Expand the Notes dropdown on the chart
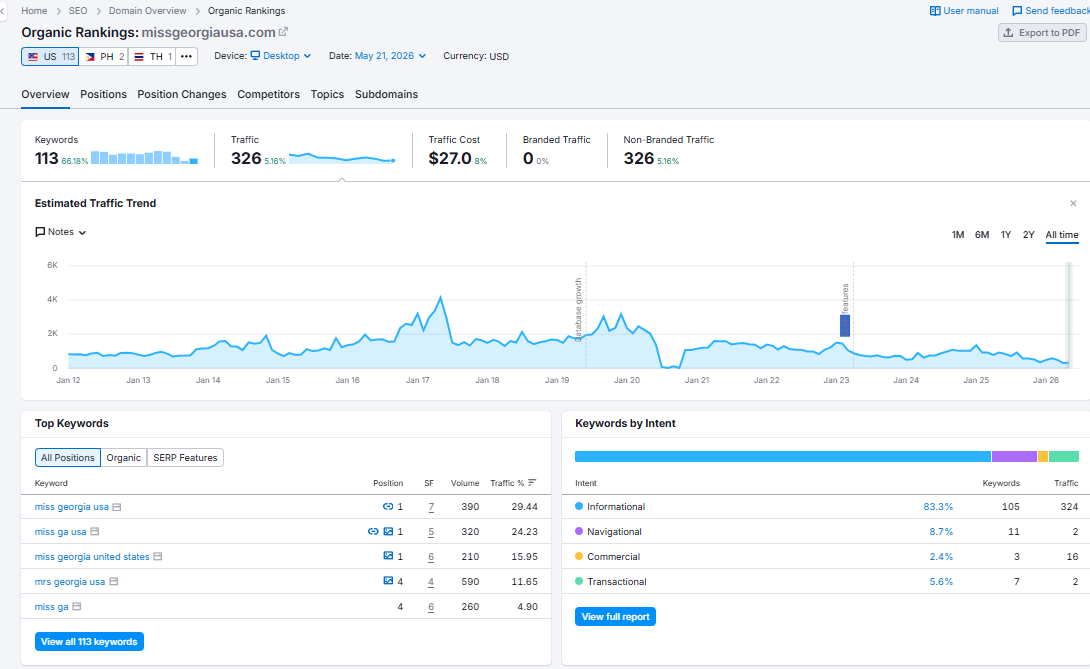Viewport: 1090px width, 669px height. 60,232
